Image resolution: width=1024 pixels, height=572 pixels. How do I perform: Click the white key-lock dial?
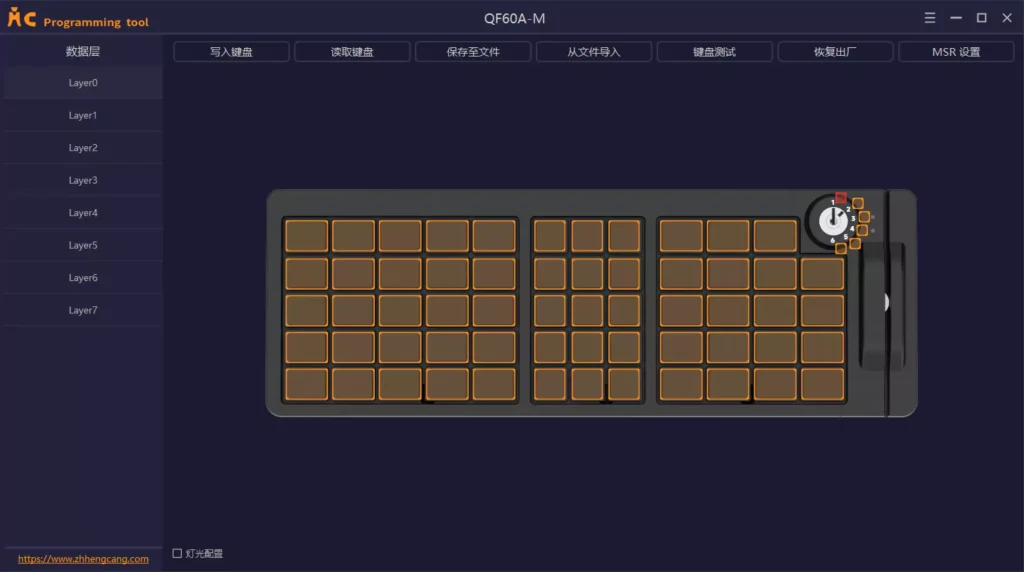tap(833, 221)
